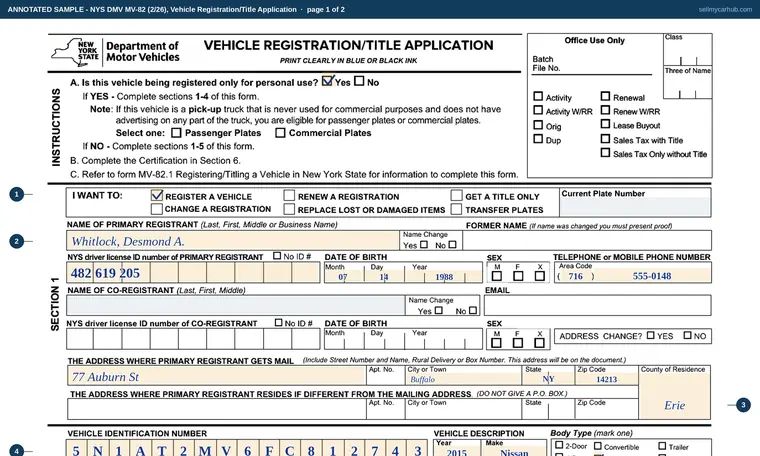
Task: Click mailing address field 77 Auburn St
Action: point(217,376)
